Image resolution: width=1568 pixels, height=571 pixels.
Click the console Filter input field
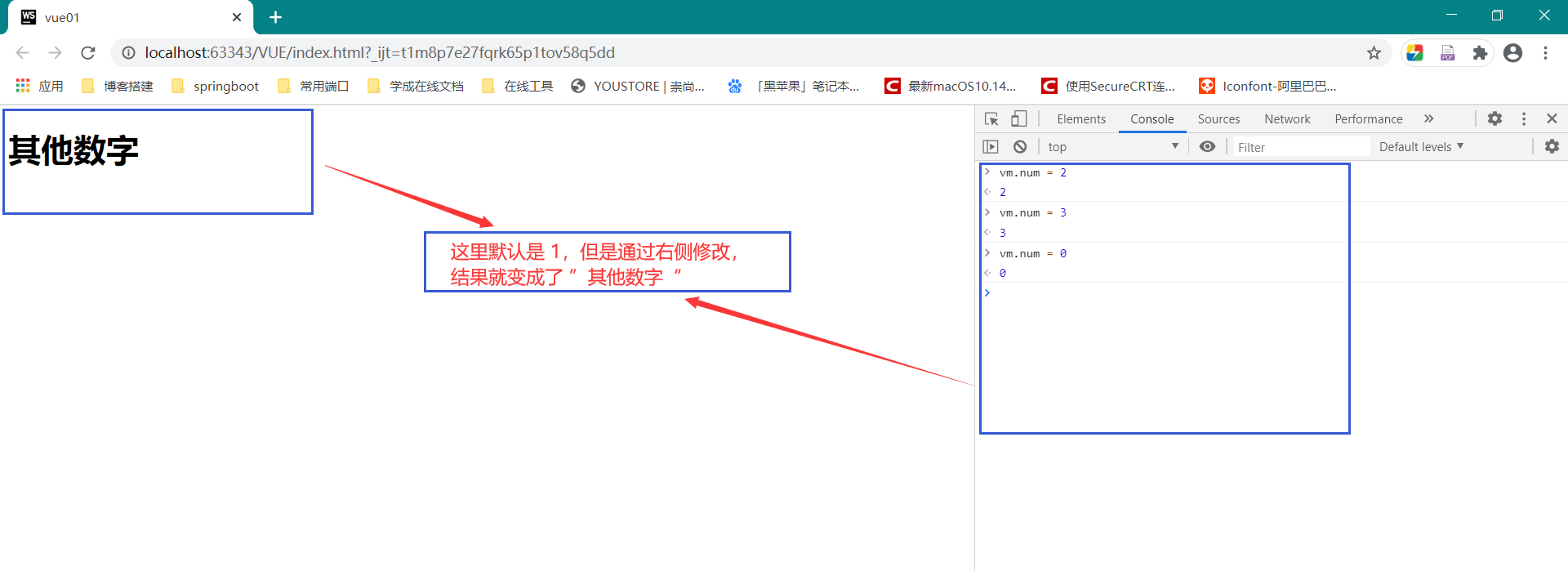(1300, 147)
